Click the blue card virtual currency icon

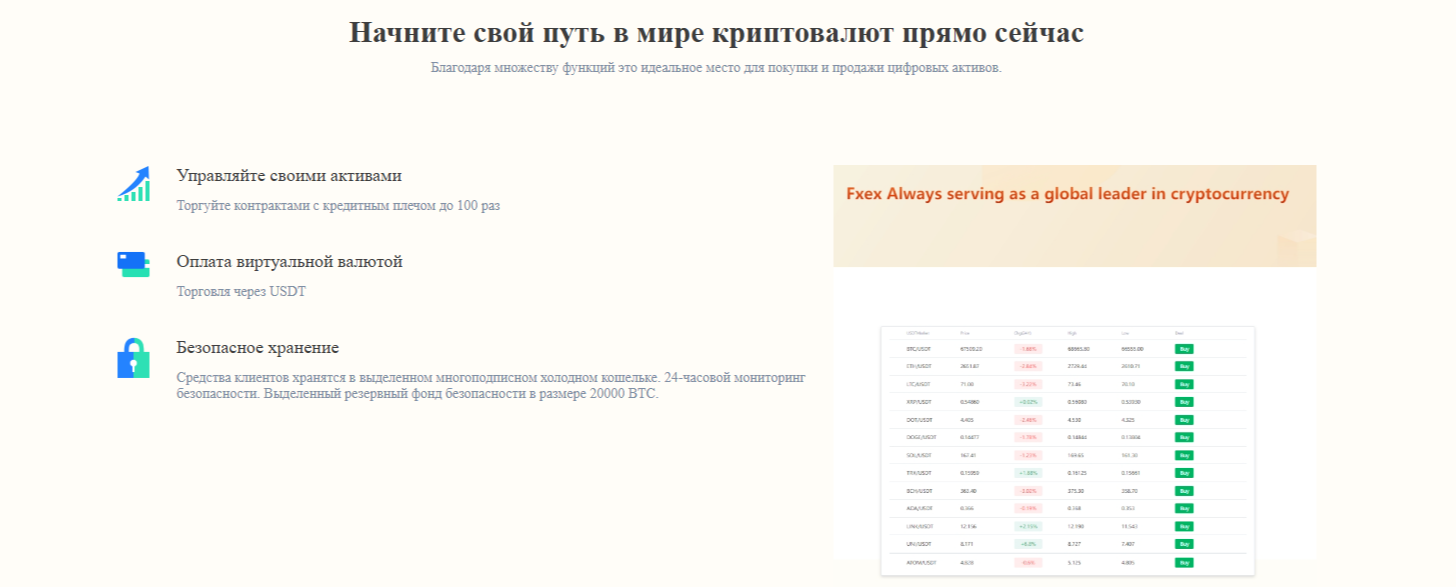[x=133, y=264]
